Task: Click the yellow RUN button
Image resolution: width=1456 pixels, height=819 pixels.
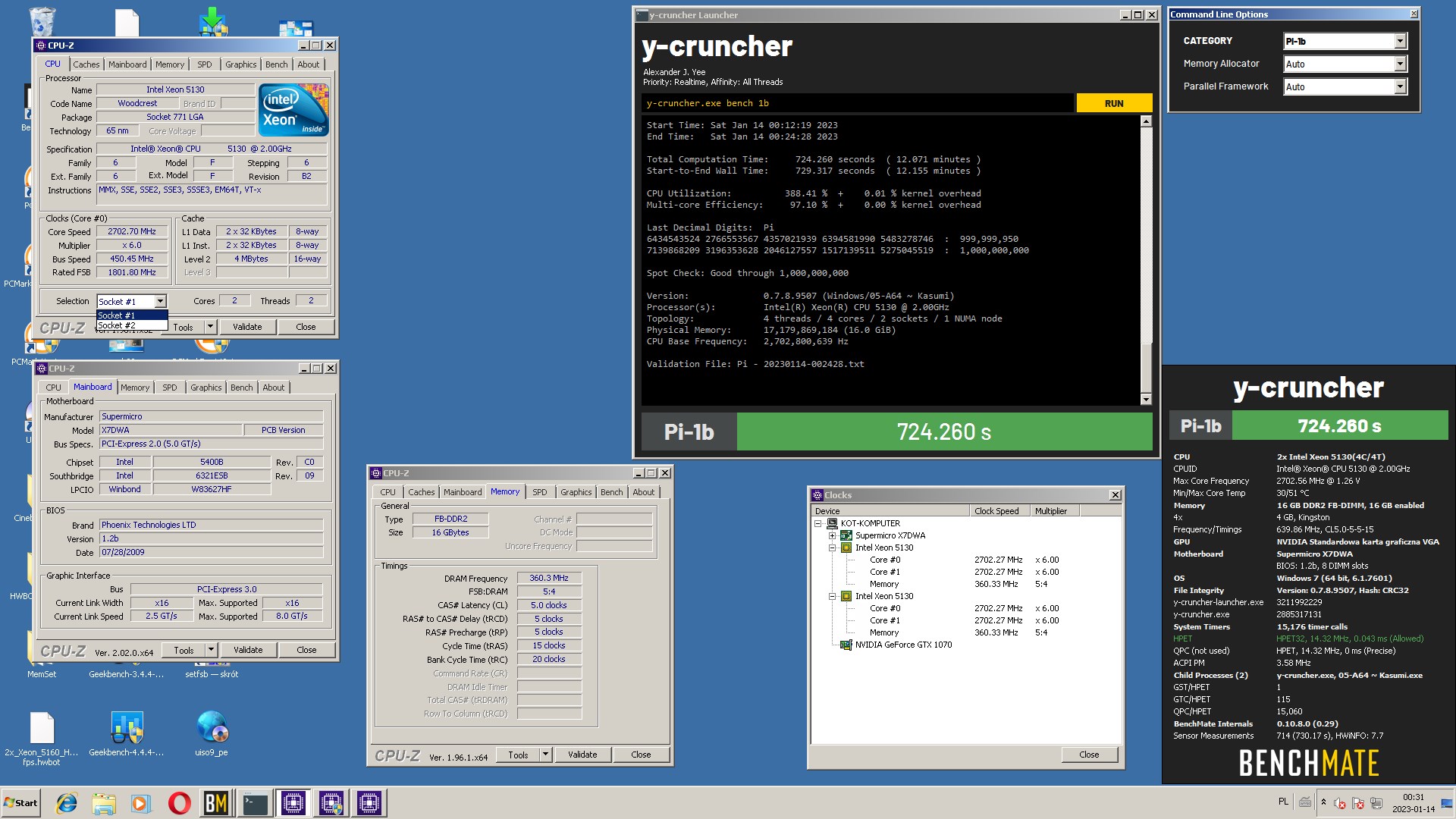Action: 1114,103
